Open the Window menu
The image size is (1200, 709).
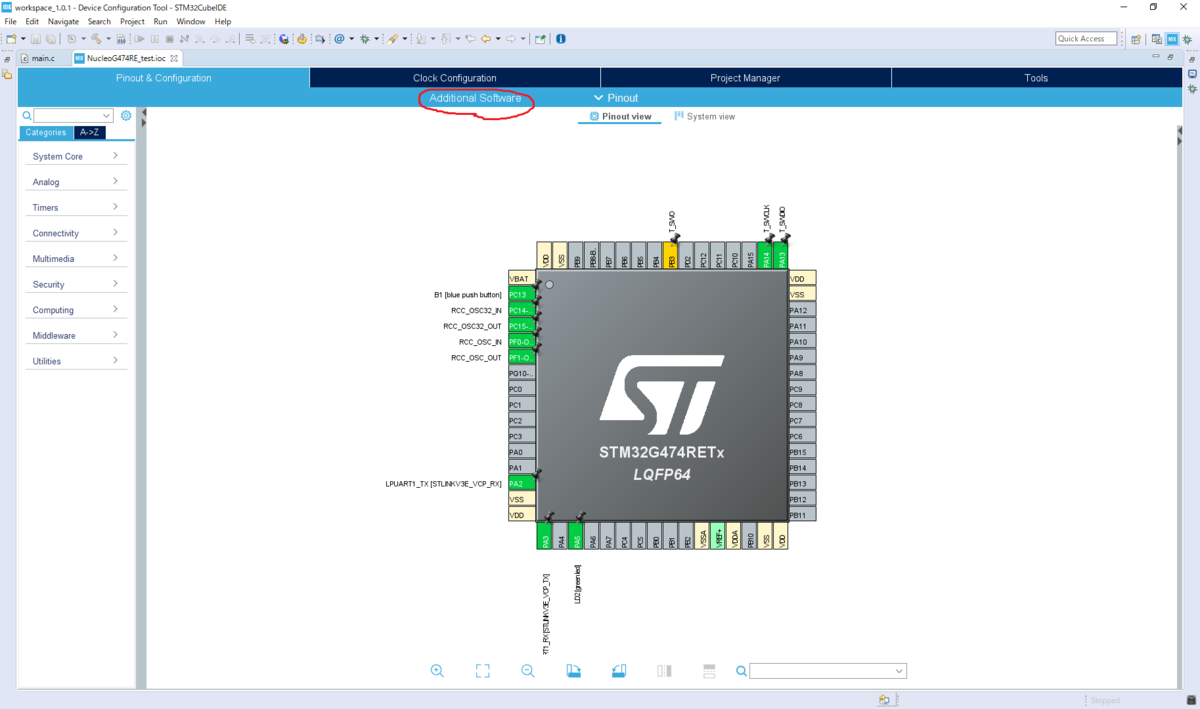pos(190,21)
